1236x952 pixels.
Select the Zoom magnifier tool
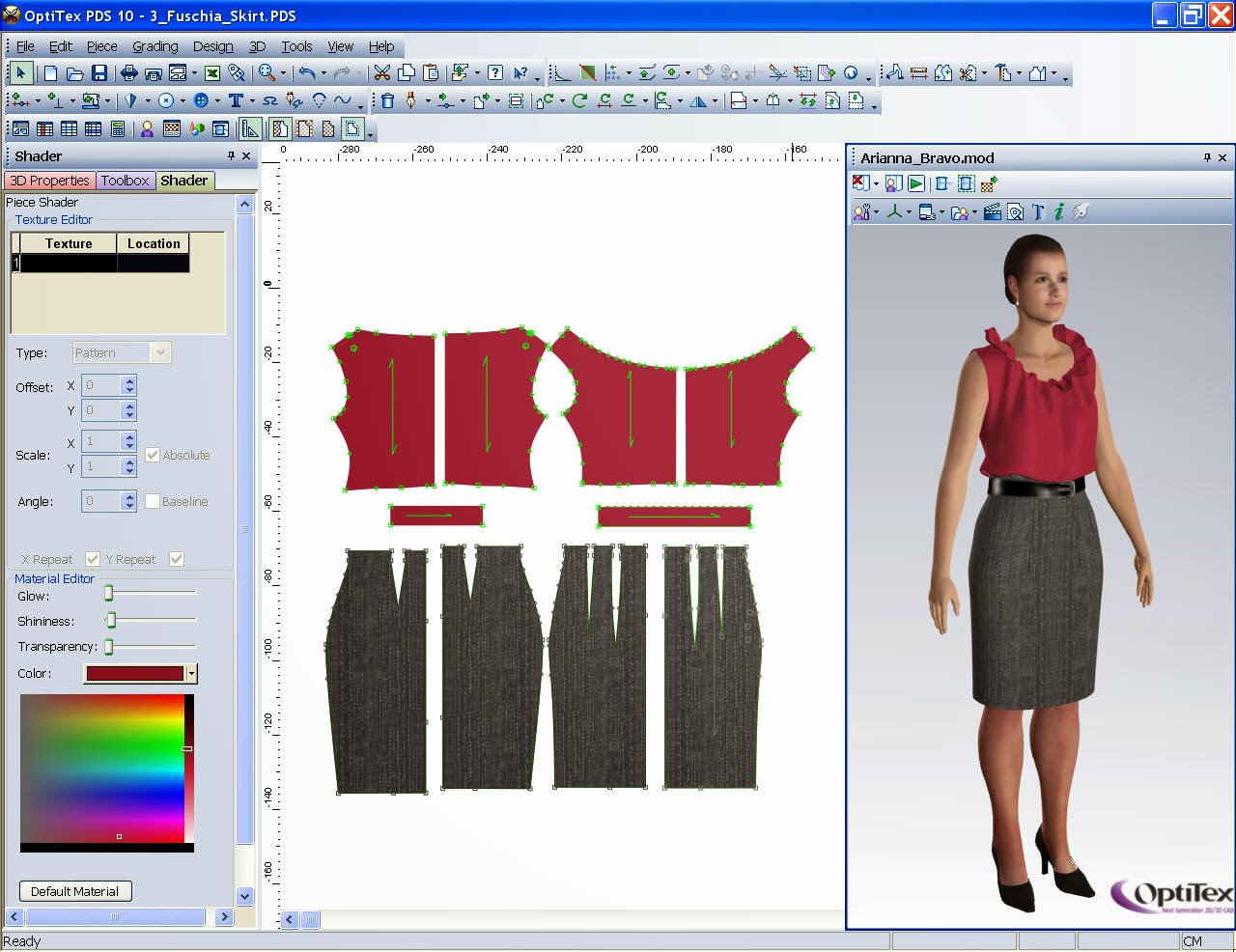click(x=267, y=72)
